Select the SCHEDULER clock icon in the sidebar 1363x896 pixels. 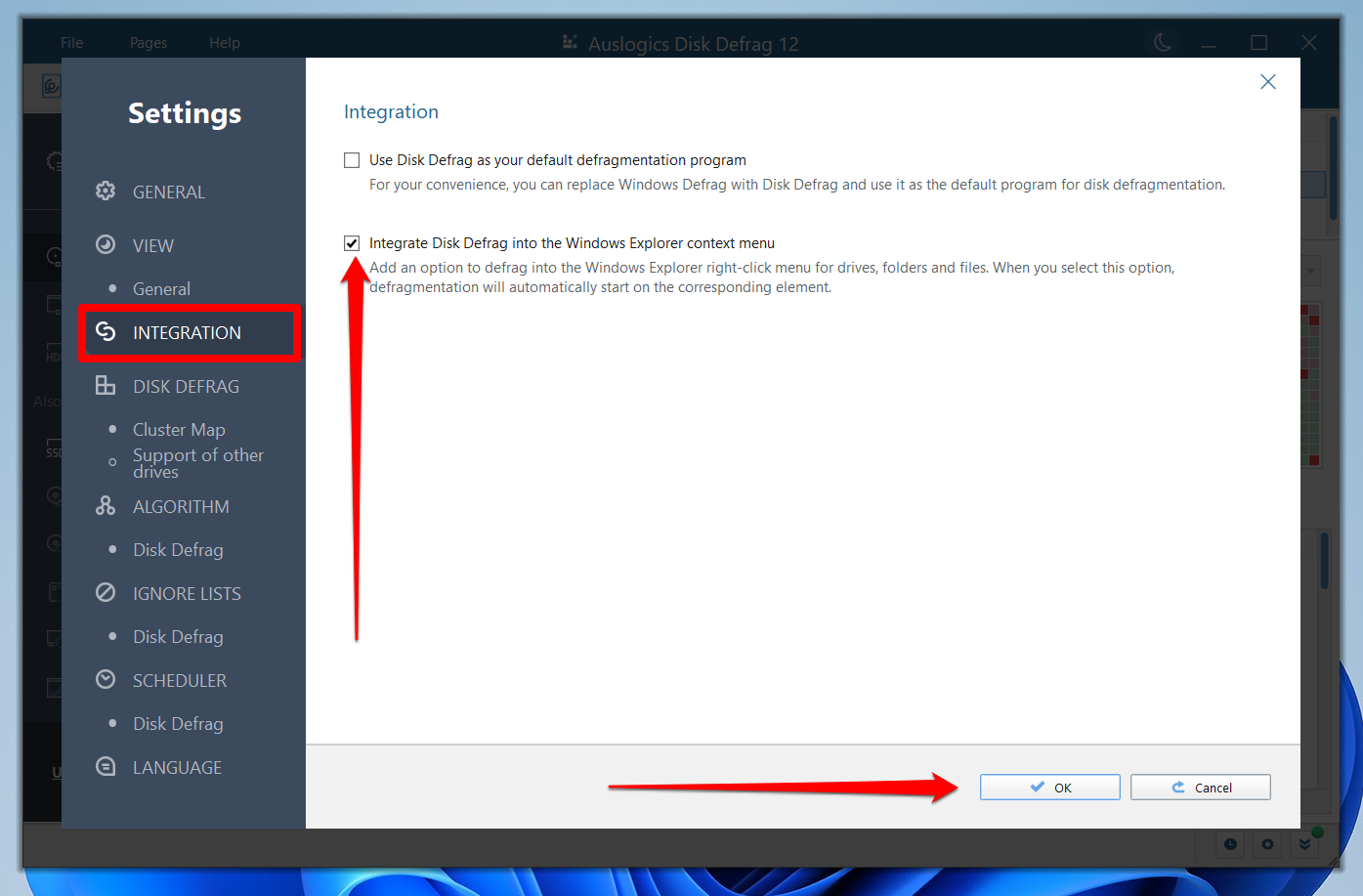coord(106,680)
